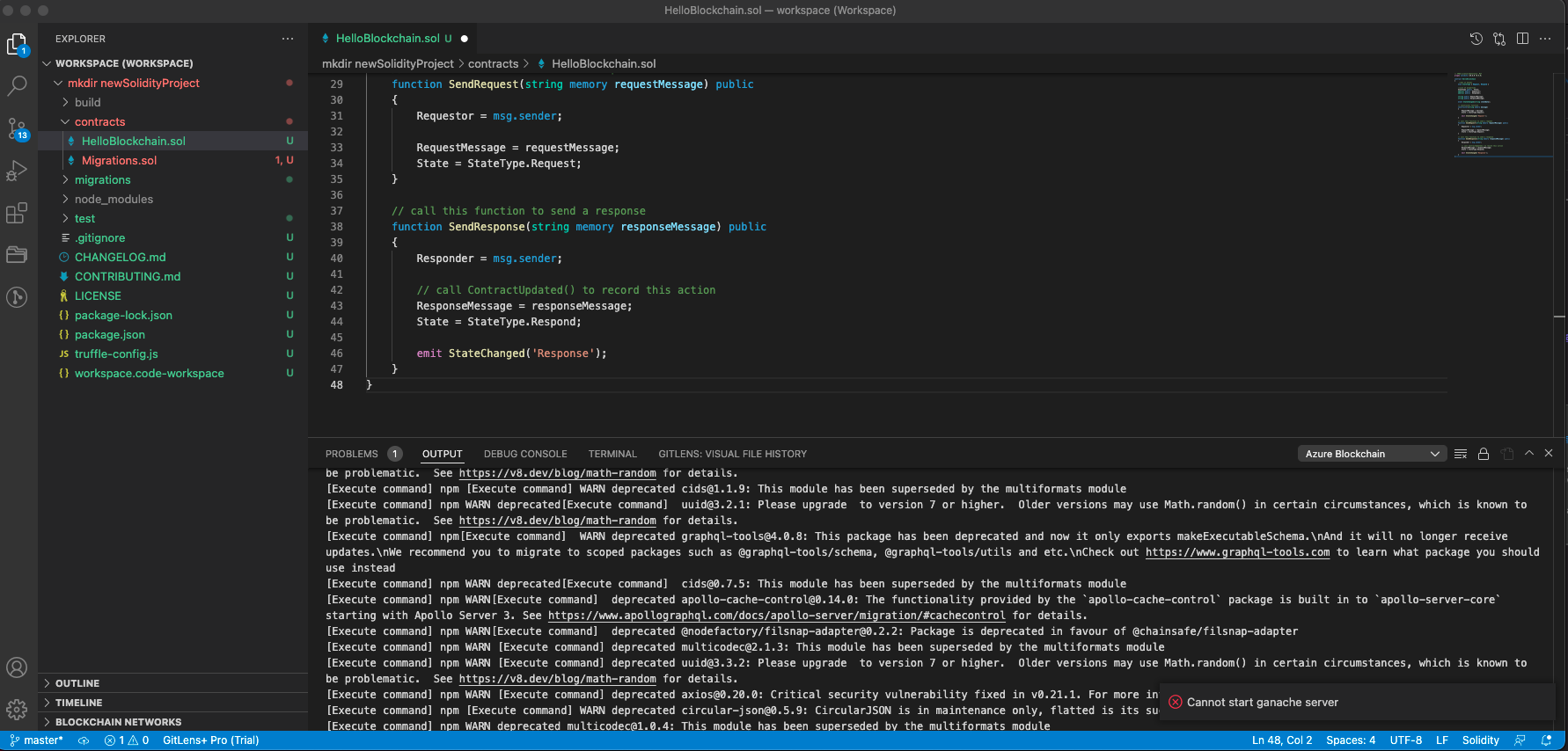
Task: Toggle output scroll lock
Action: [1484, 454]
